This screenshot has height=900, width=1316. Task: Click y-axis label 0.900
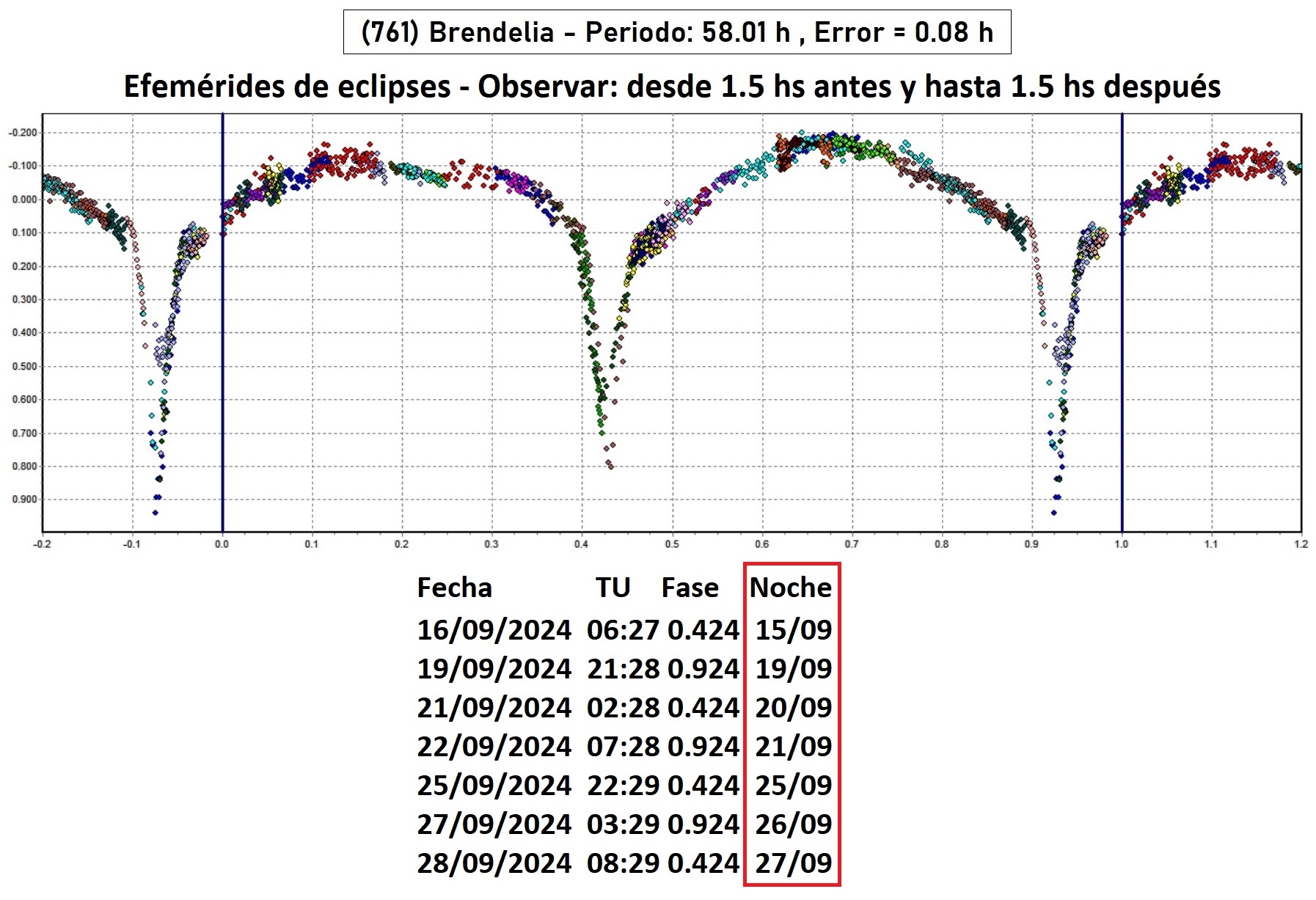[24, 500]
